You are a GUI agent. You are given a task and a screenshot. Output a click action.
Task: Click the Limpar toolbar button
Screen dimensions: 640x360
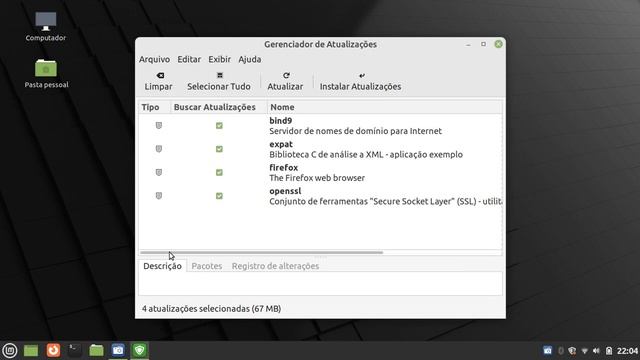coord(158,81)
